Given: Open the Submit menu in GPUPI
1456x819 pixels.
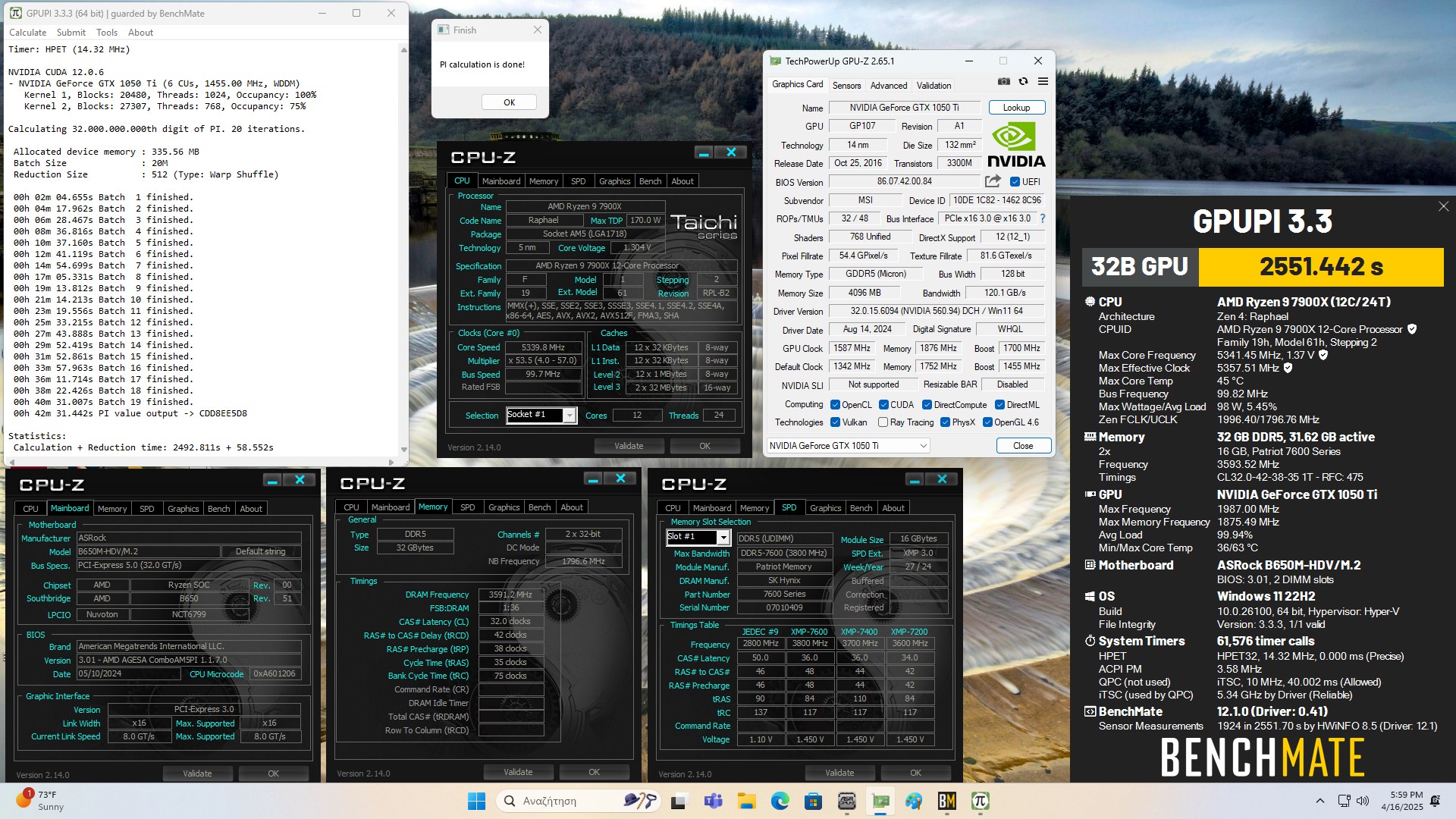Looking at the screenshot, I should (71, 33).
